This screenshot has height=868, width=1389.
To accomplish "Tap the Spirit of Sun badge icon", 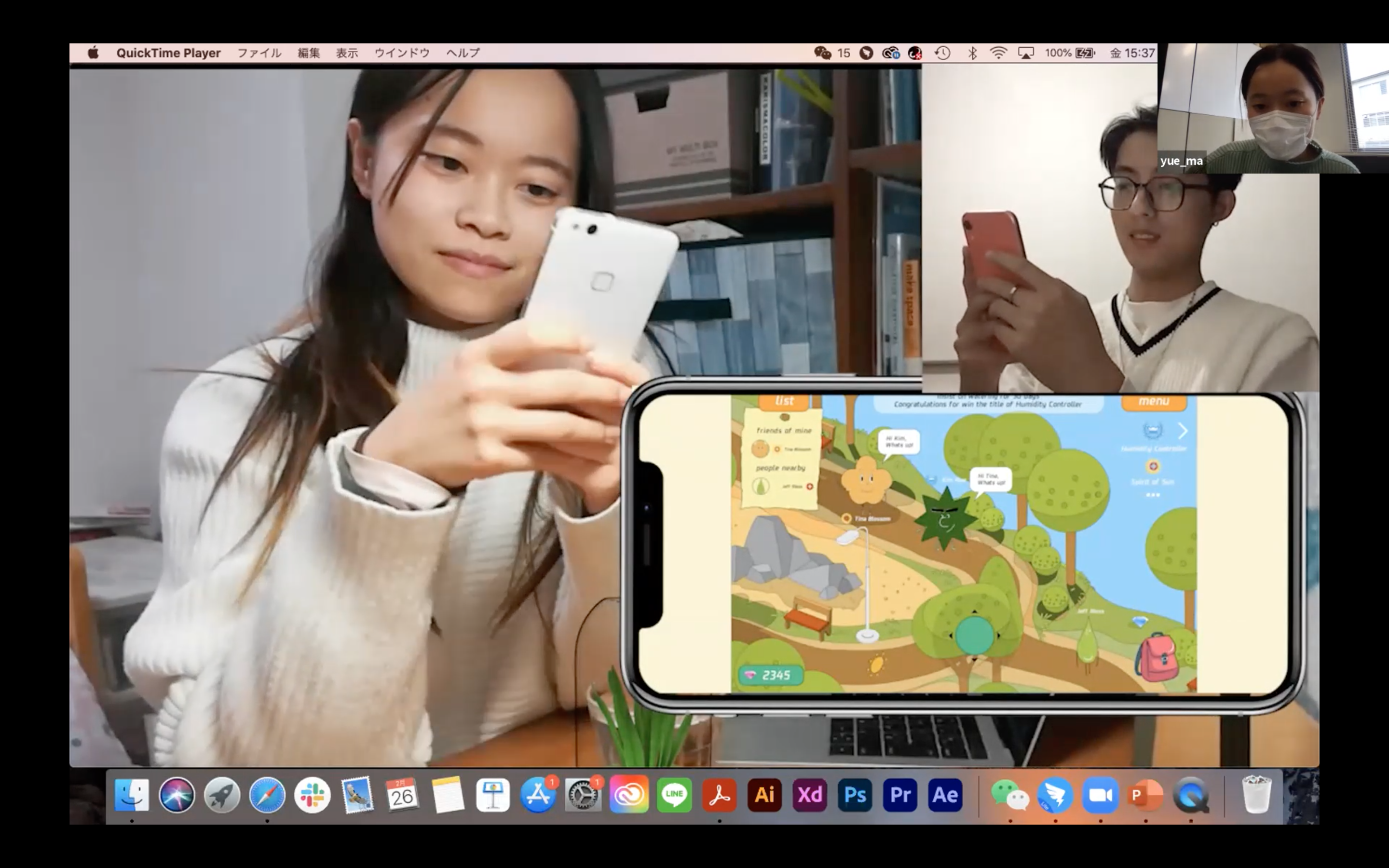I will click(x=1153, y=467).
